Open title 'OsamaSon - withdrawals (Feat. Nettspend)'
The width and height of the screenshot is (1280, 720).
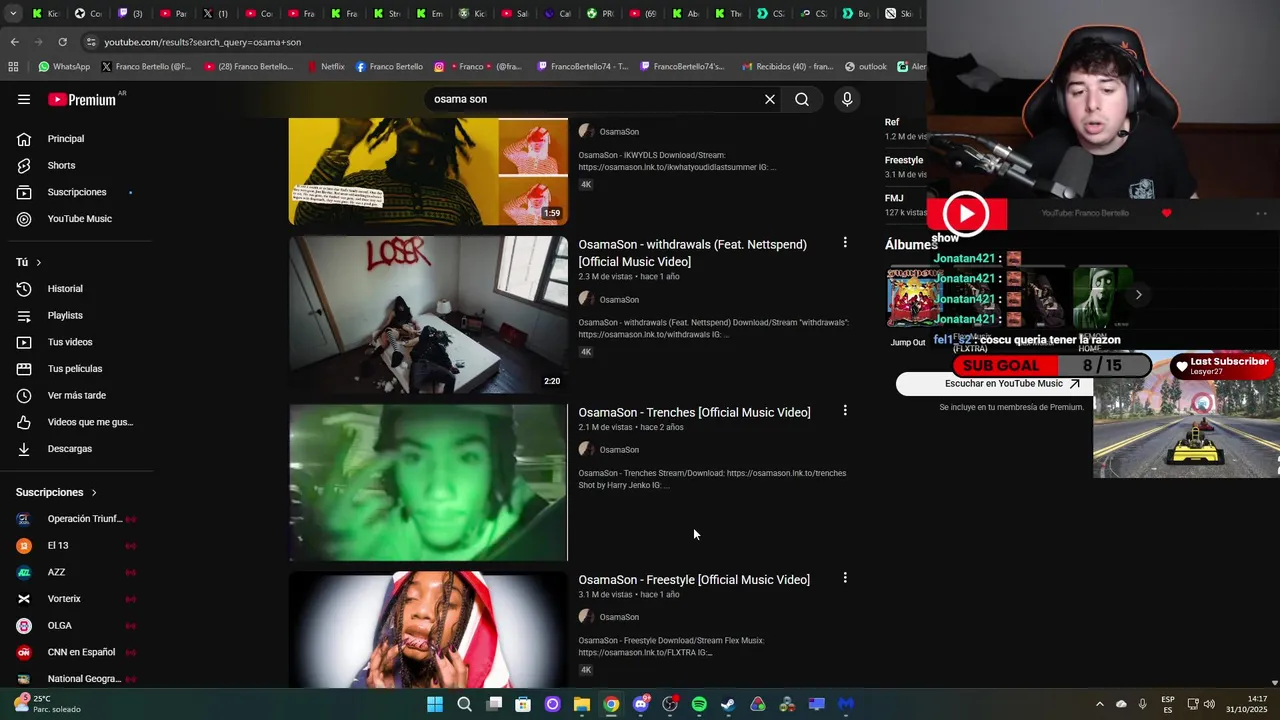692,253
